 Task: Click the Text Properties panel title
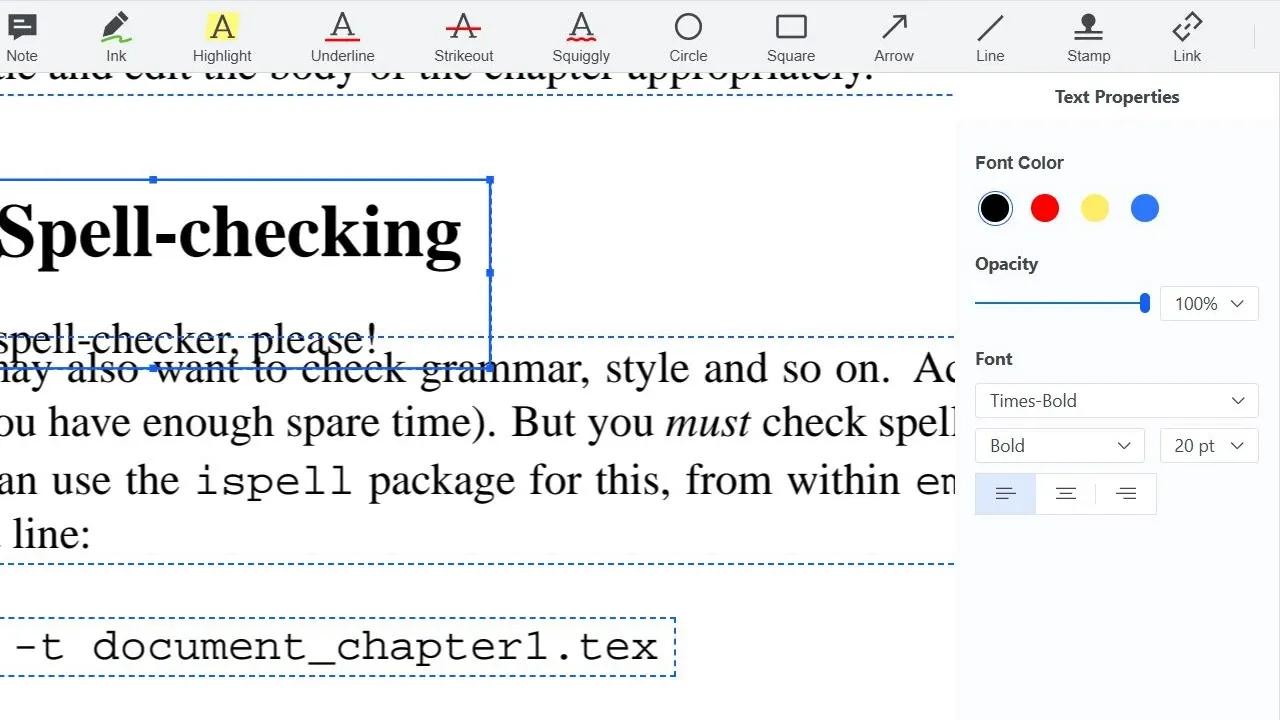click(1117, 97)
